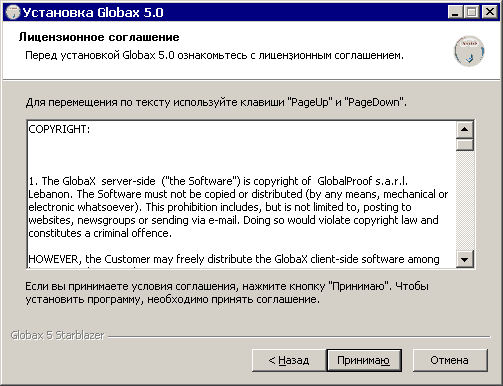Close the installer with the X button

[490, 12]
